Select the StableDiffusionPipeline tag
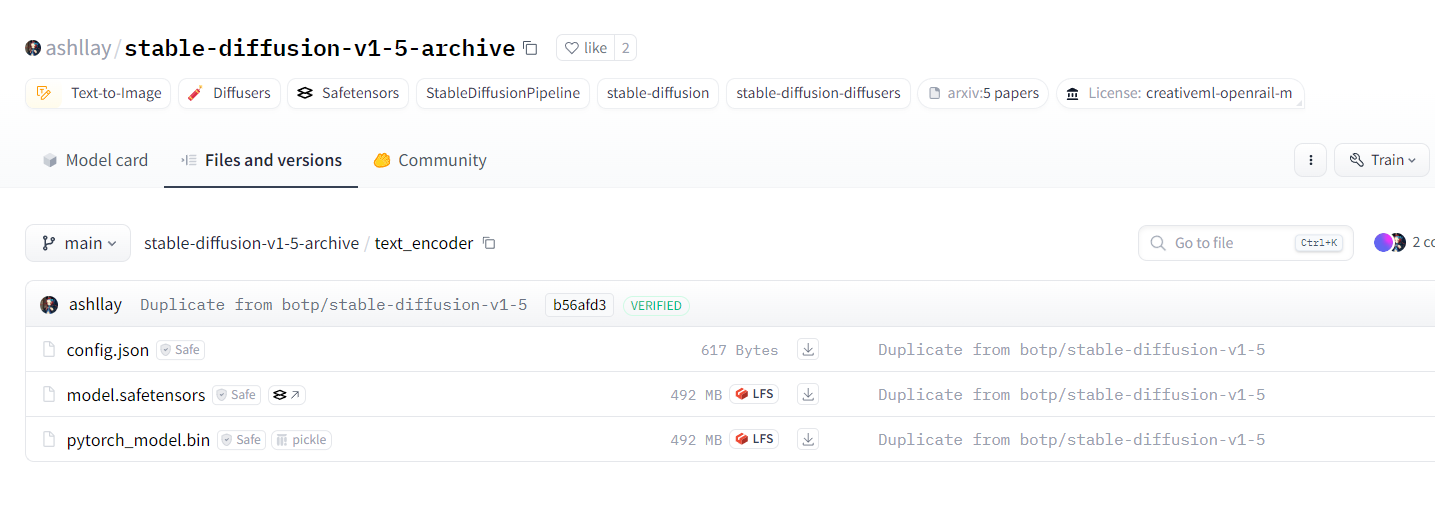1435x527 pixels. click(503, 93)
